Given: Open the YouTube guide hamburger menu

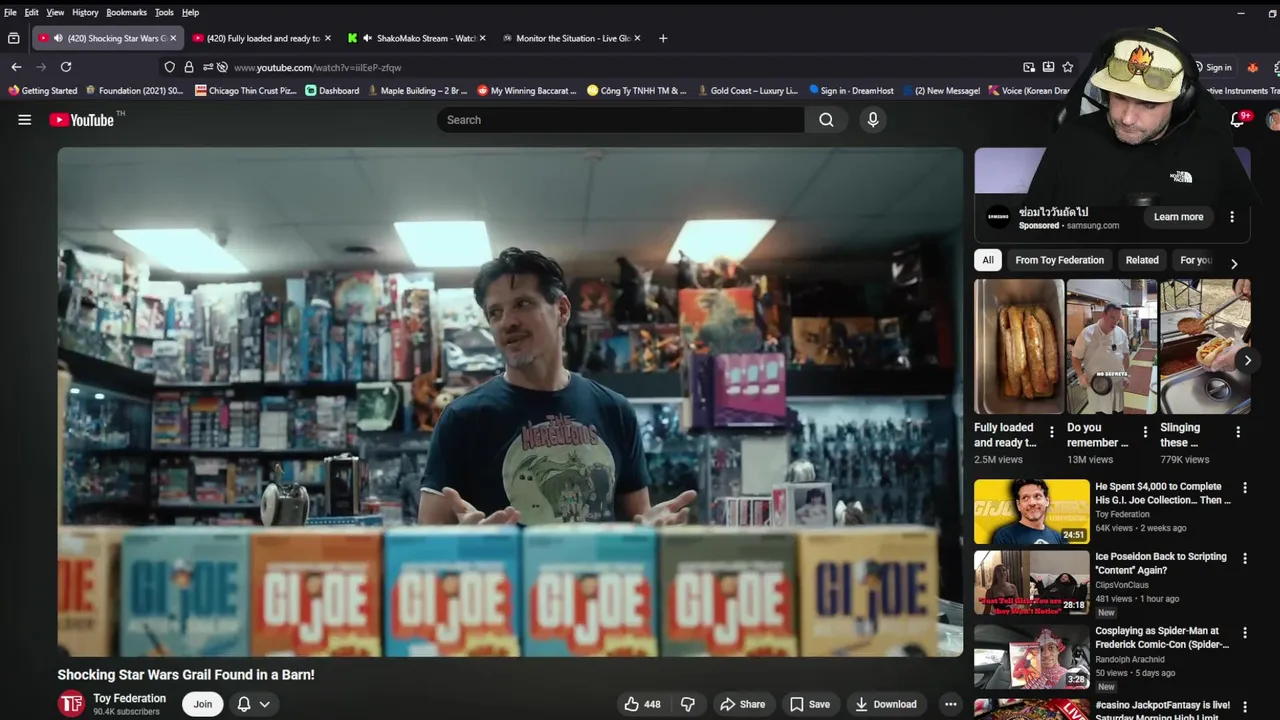Looking at the screenshot, I should pos(25,120).
